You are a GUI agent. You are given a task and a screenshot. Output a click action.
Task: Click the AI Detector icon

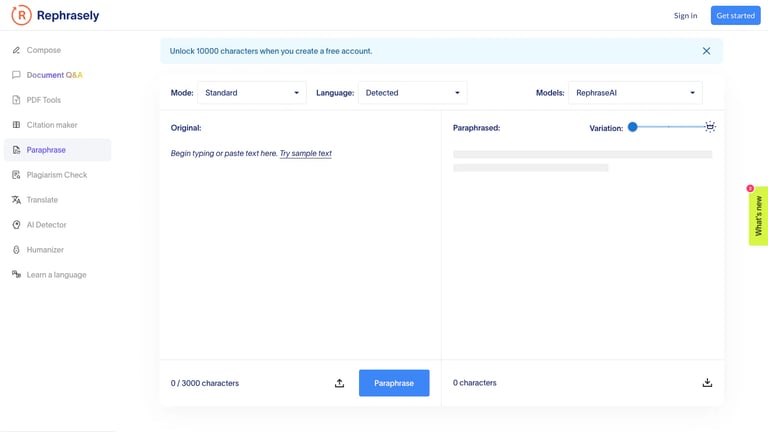click(16, 225)
